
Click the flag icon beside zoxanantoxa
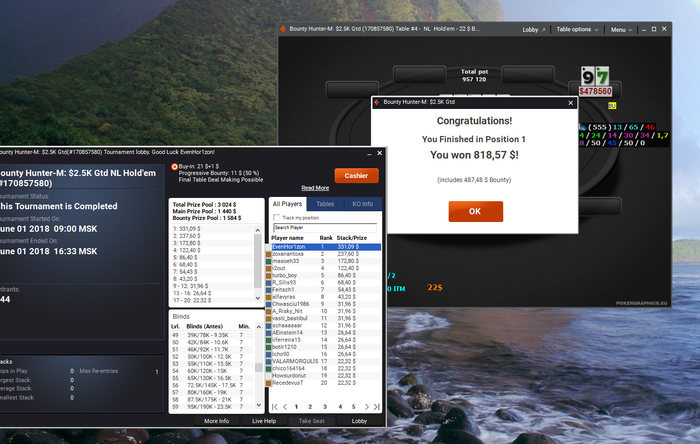(x=269, y=254)
